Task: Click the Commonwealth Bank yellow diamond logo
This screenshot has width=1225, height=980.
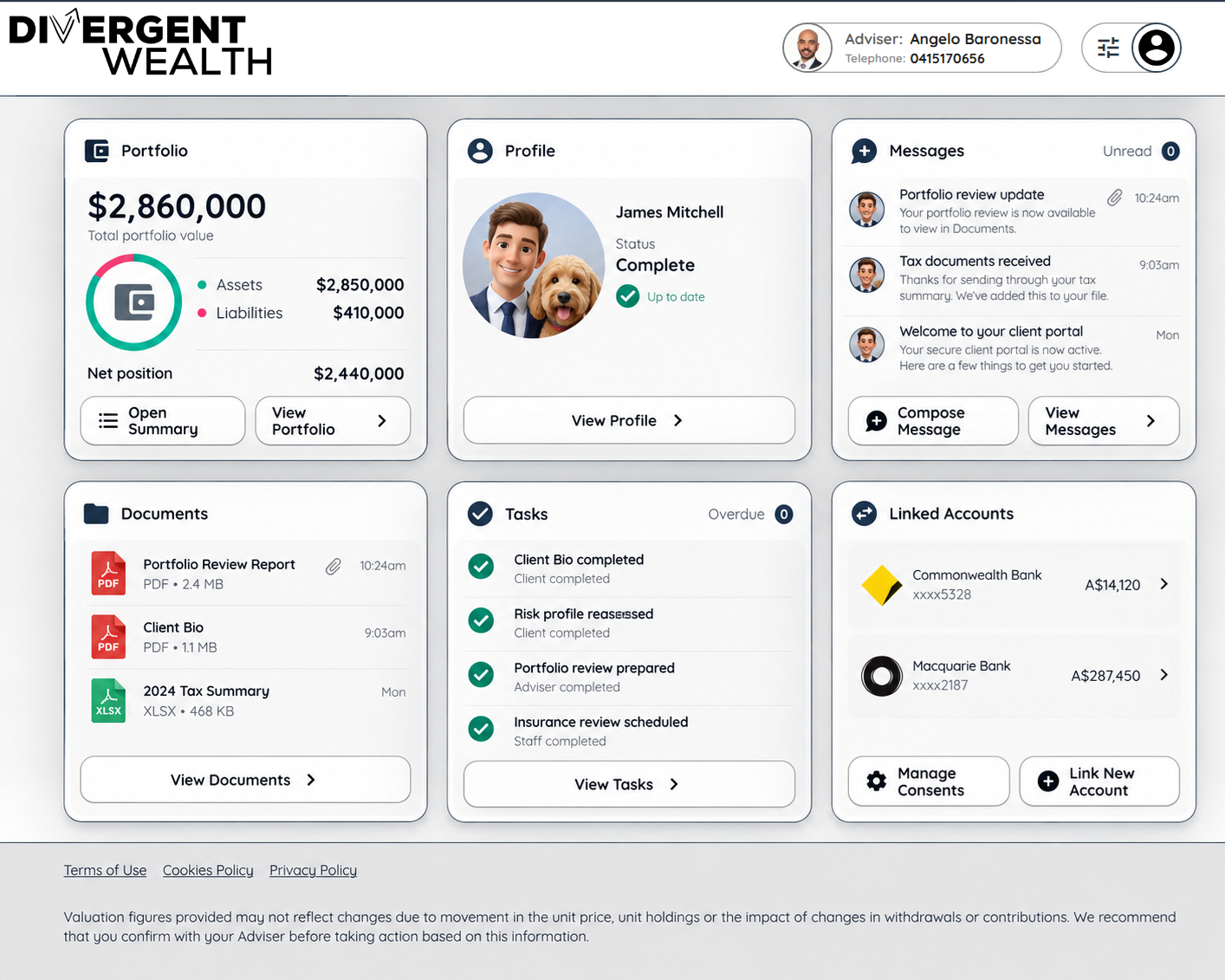Action: tap(882, 585)
